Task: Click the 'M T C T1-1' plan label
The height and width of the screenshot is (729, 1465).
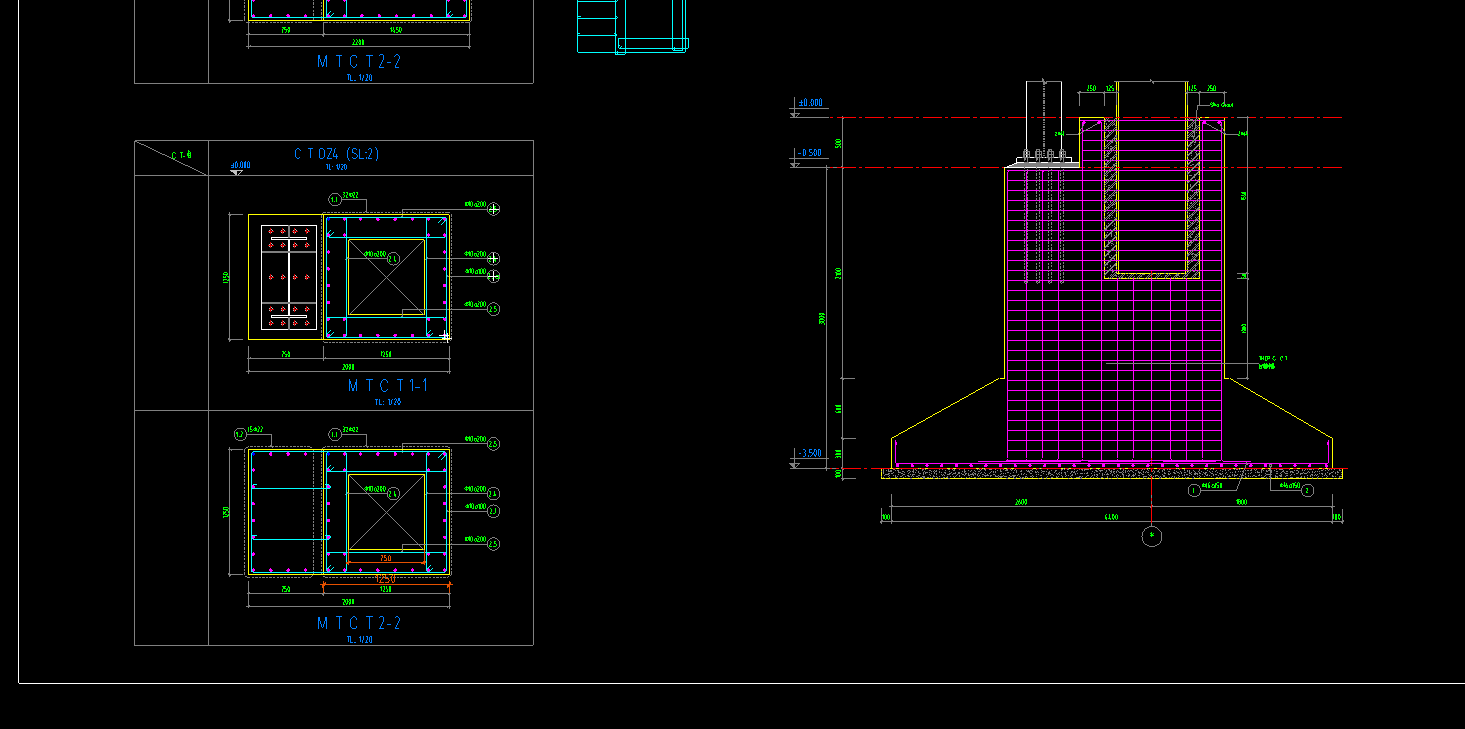Action: click(x=388, y=386)
